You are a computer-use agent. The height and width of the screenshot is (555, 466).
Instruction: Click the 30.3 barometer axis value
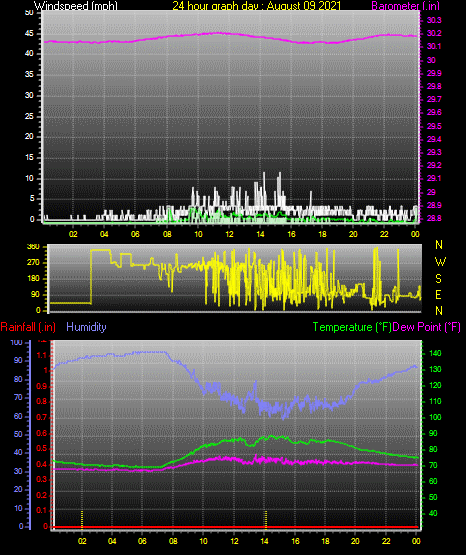434,20
